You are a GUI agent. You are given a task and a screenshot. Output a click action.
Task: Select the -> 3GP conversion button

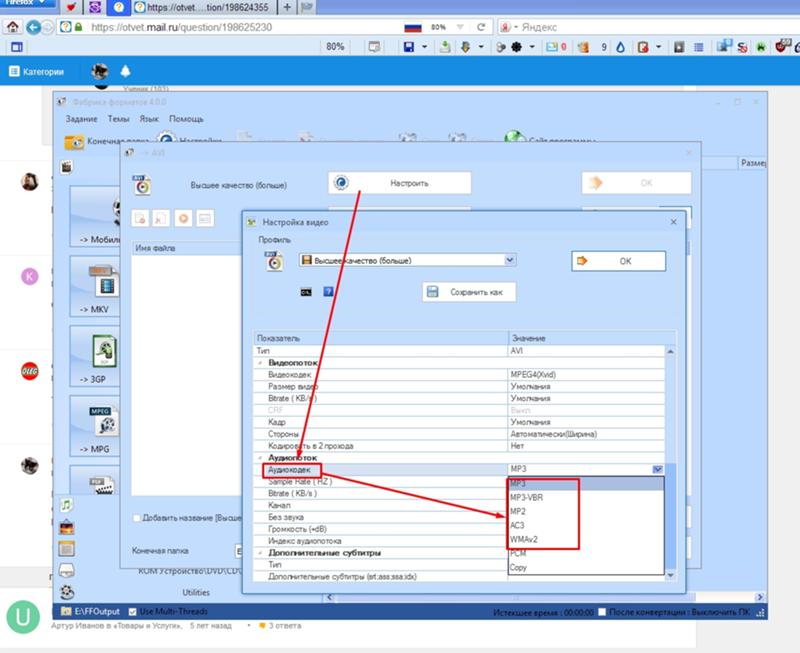pyautogui.click(x=95, y=356)
